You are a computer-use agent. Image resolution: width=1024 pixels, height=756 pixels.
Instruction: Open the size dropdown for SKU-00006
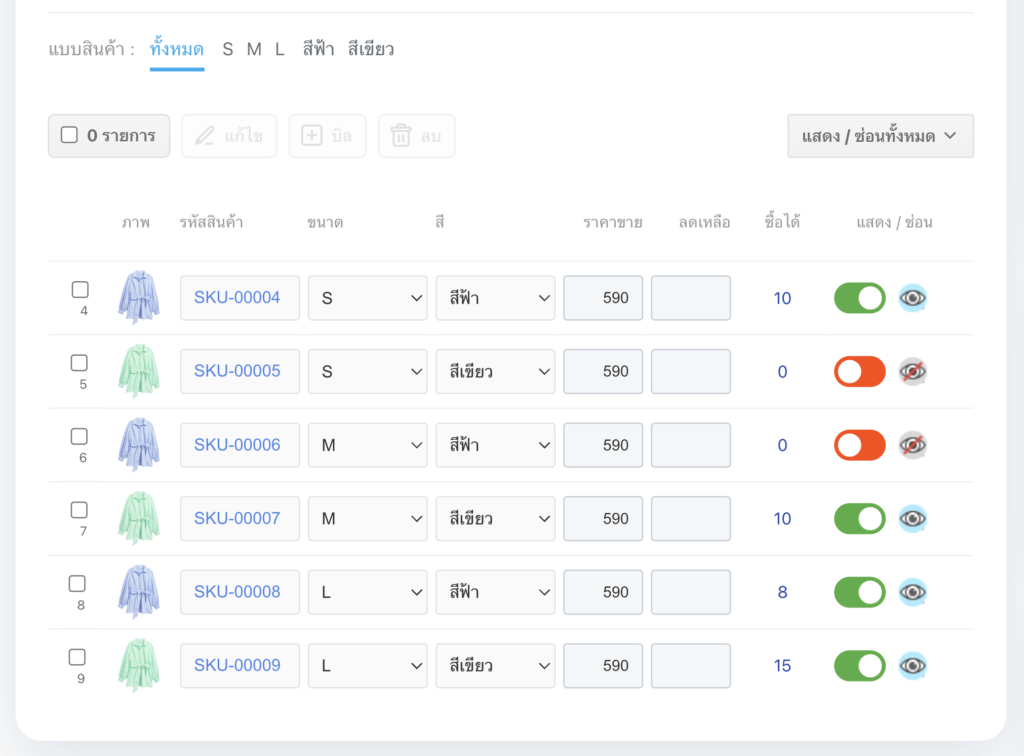coord(367,445)
